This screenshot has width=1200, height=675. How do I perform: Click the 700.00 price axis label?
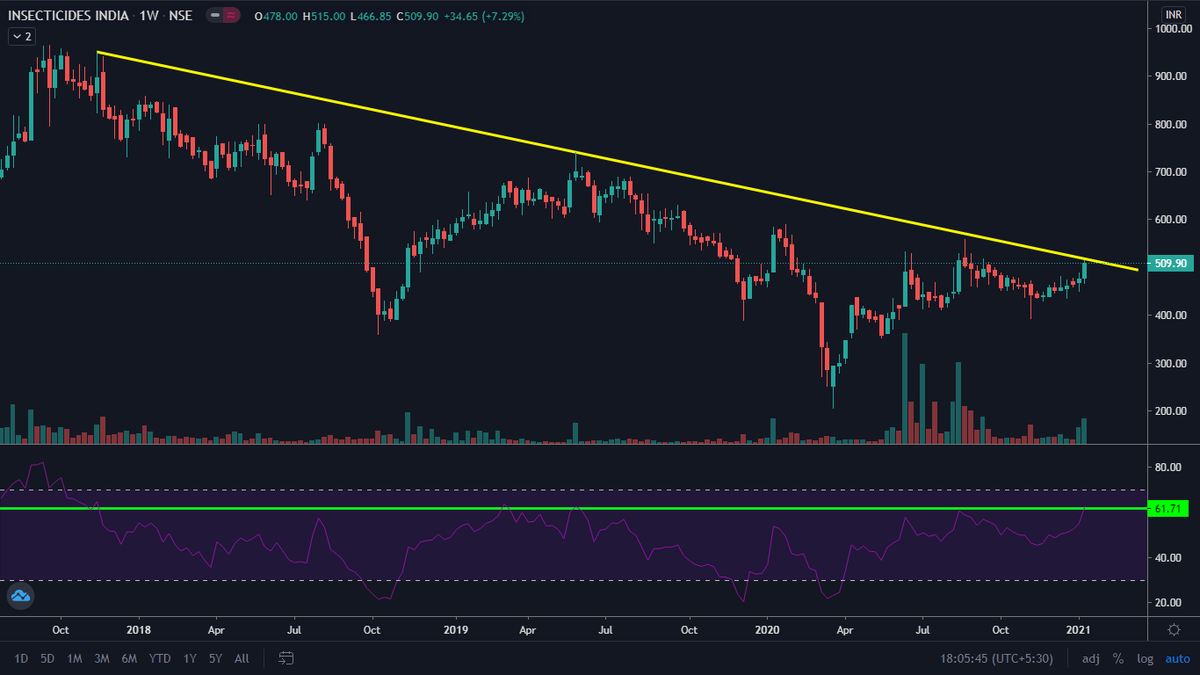pos(1169,173)
